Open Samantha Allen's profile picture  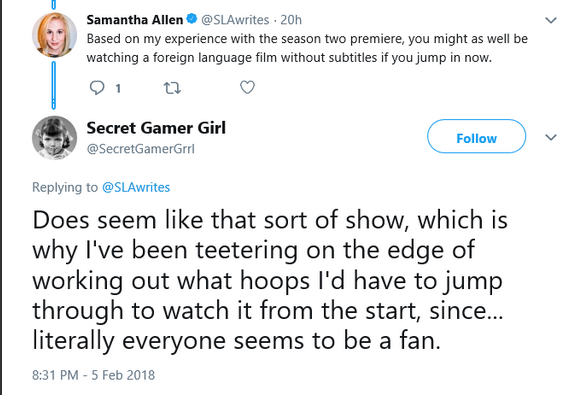point(55,35)
